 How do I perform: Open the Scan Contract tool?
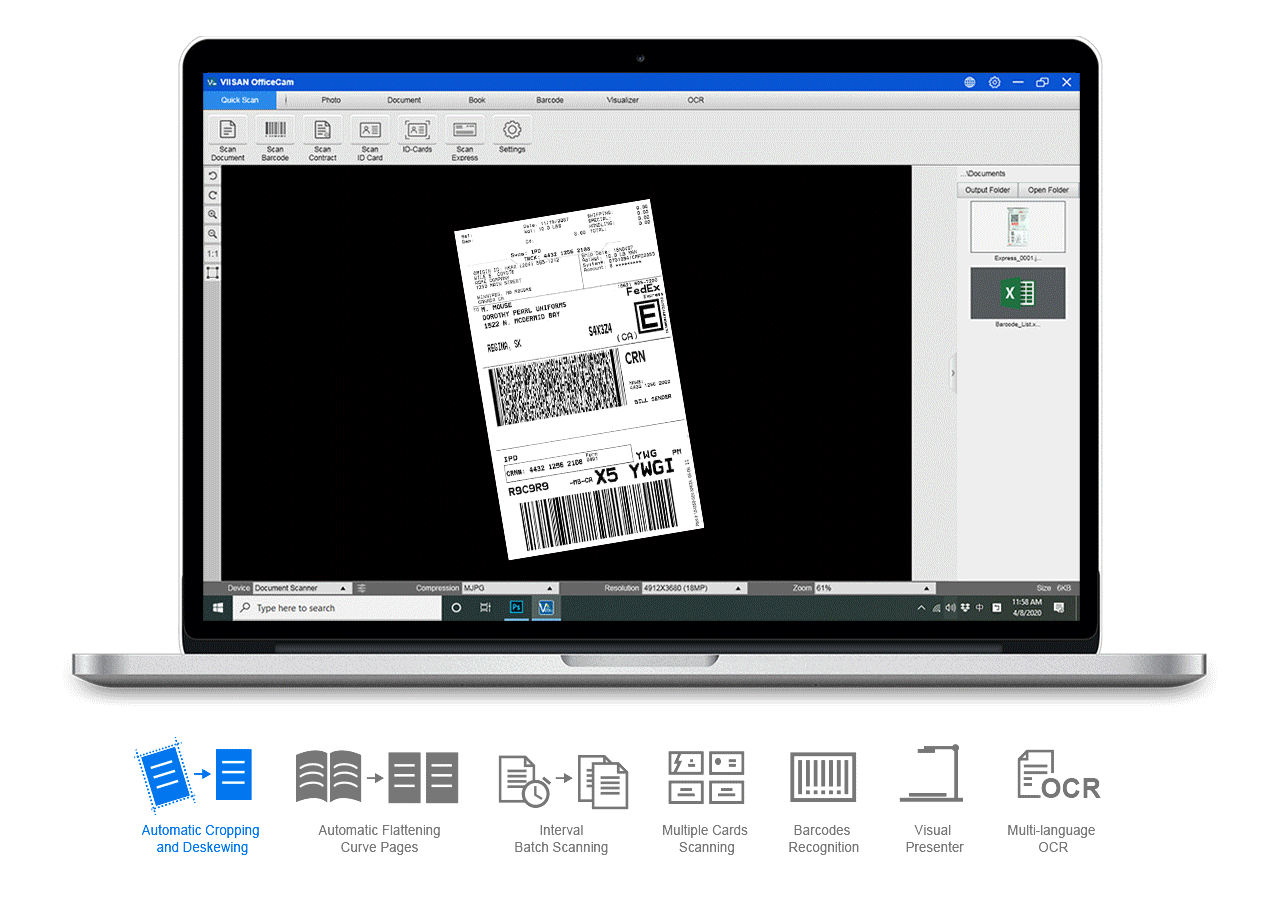point(322,135)
